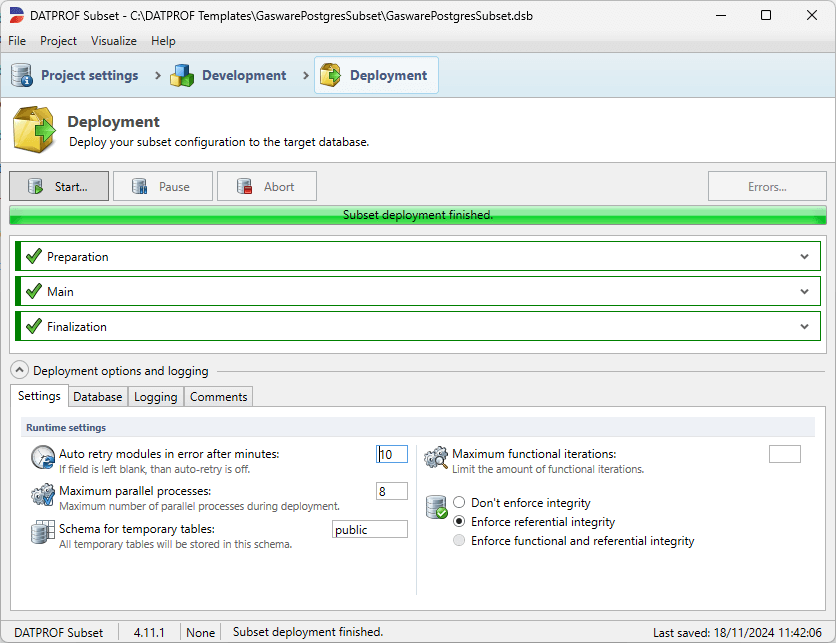836x643 pixels.
Task: Expand the Main section
Action: coord(805,291)
